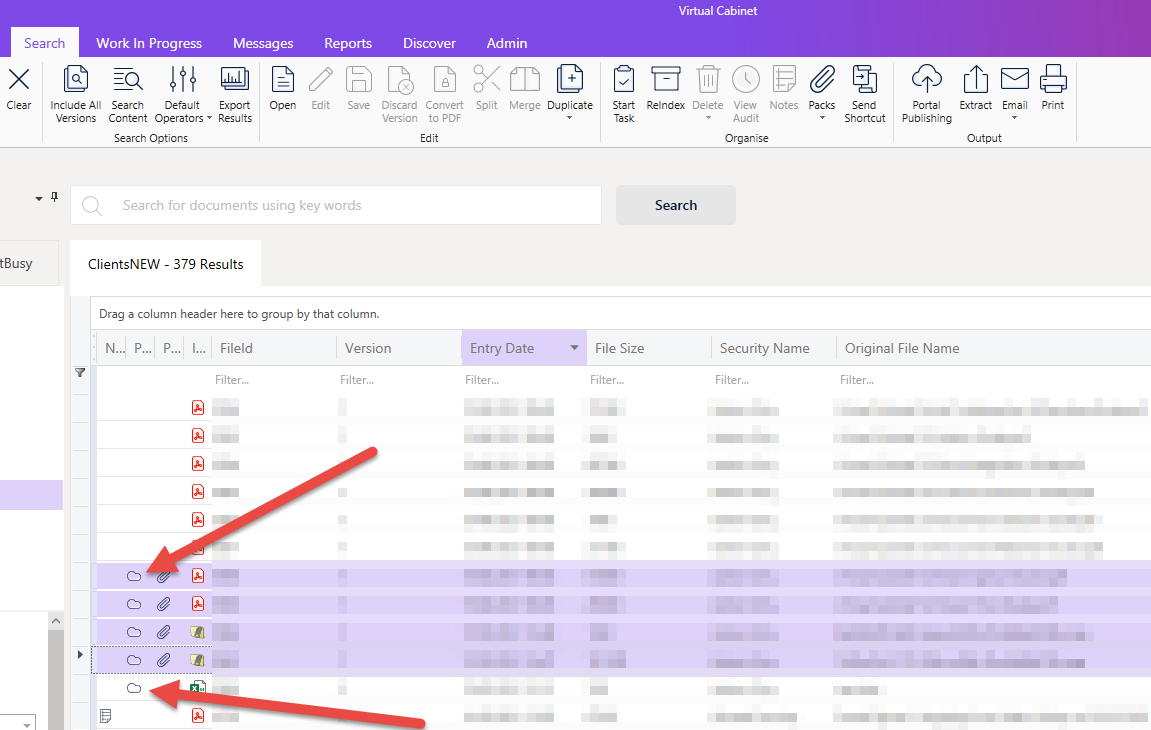Toggle the grid filter row icon
This screenshot has width=1151, height=730.
tap(80, 372)
